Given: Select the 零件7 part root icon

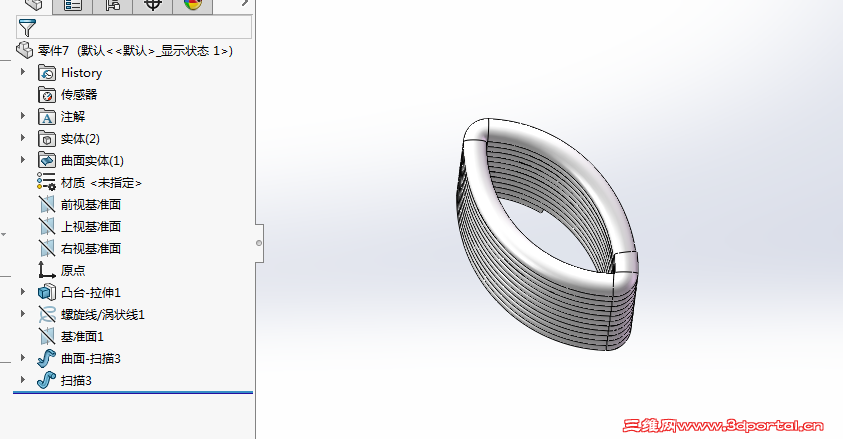Looking at the screenshot, I should [x=24, y=50].
